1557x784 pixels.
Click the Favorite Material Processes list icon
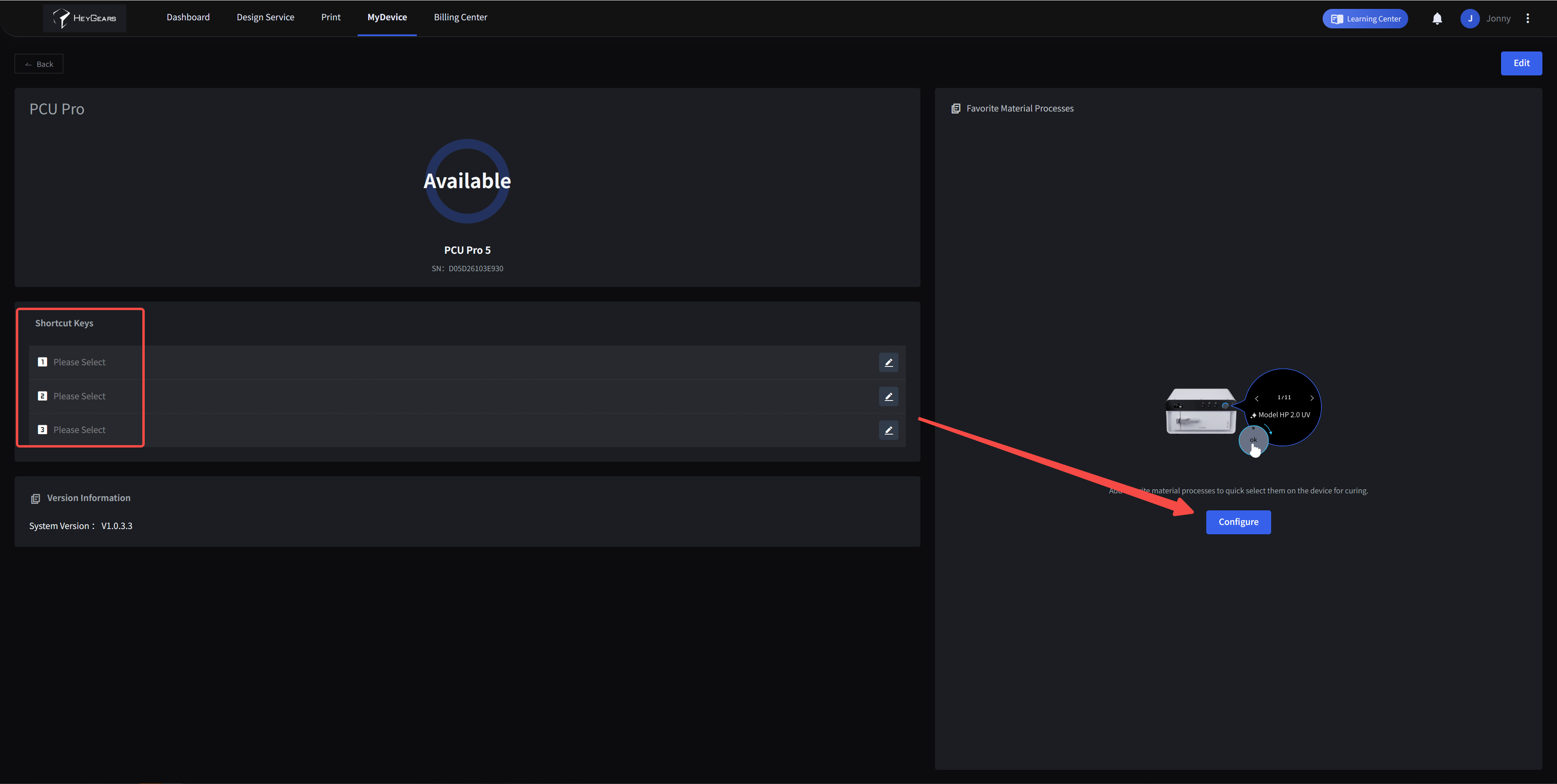(956, 109)
